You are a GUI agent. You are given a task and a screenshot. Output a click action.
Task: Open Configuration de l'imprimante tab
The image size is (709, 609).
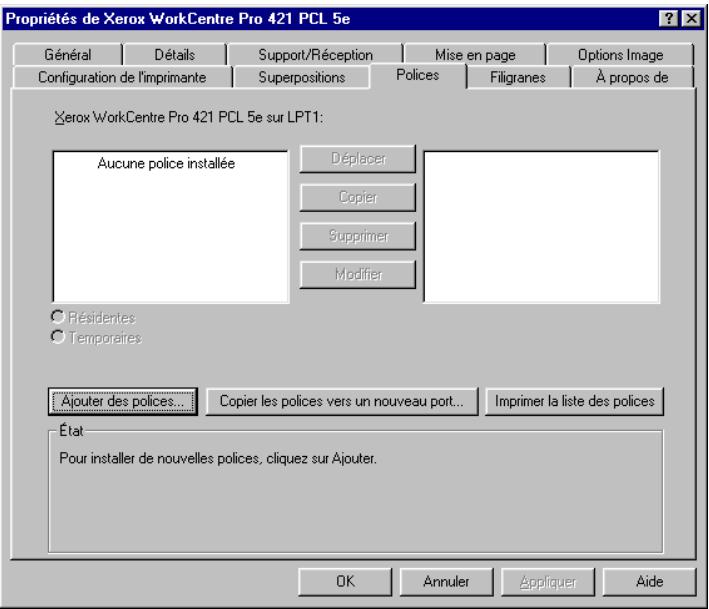tap(122, 77)
